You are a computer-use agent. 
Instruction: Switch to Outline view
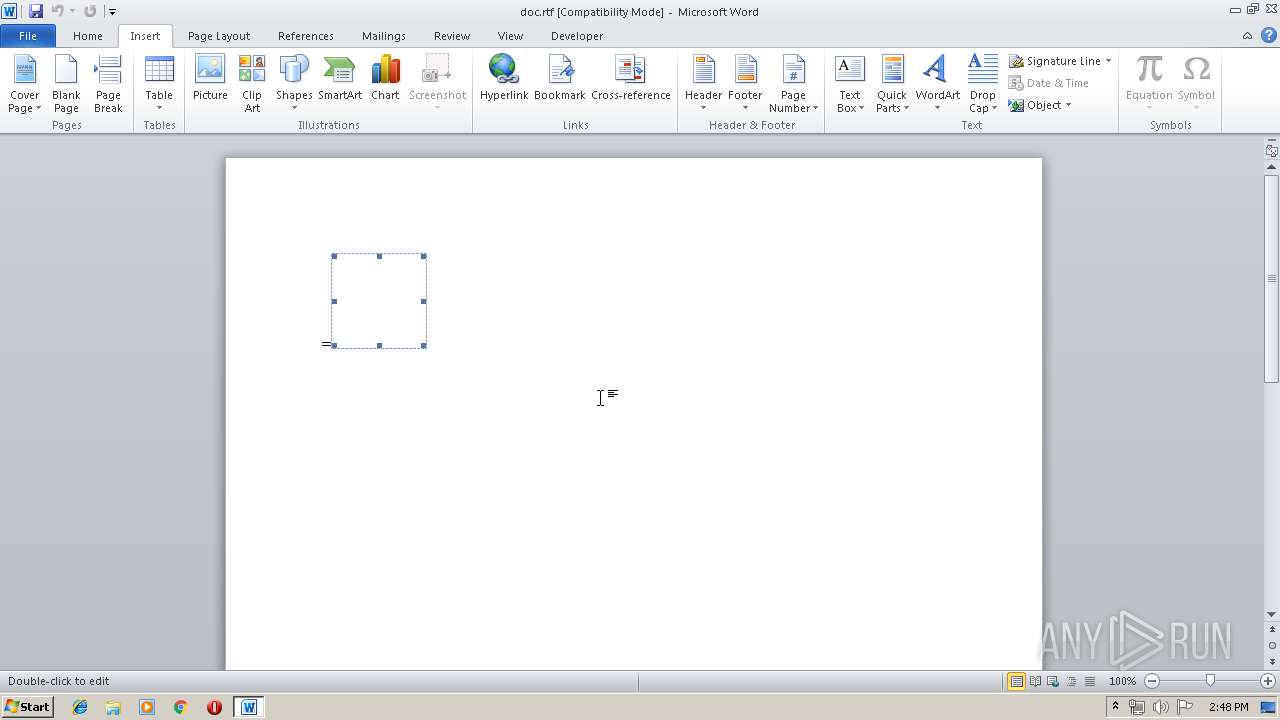[1071, 681]
